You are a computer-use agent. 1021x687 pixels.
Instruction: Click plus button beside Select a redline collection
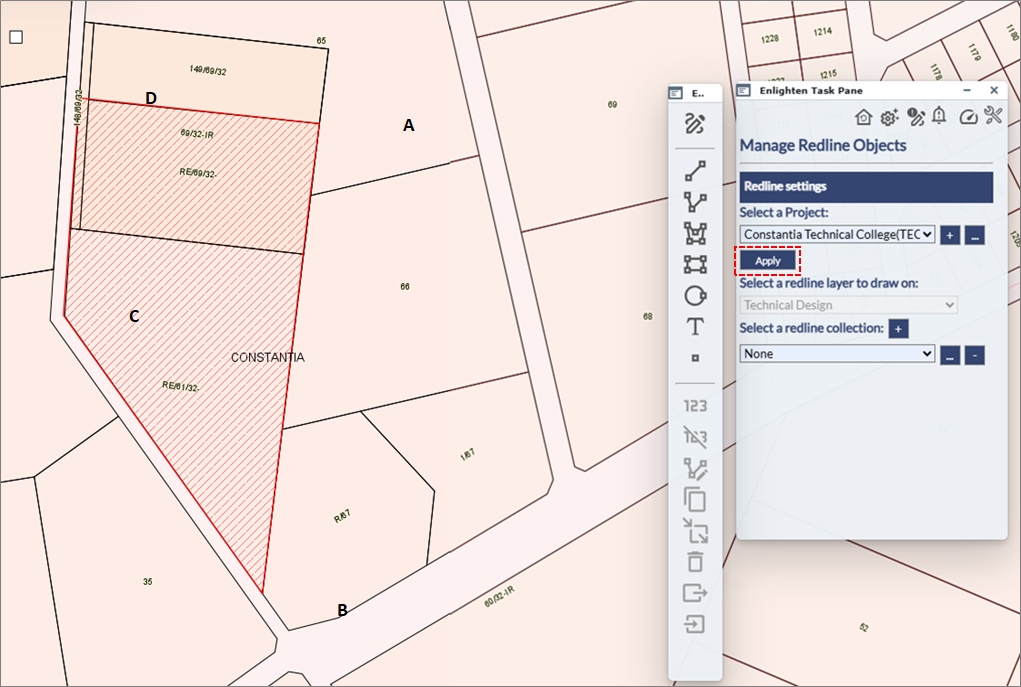pos(898,329)
